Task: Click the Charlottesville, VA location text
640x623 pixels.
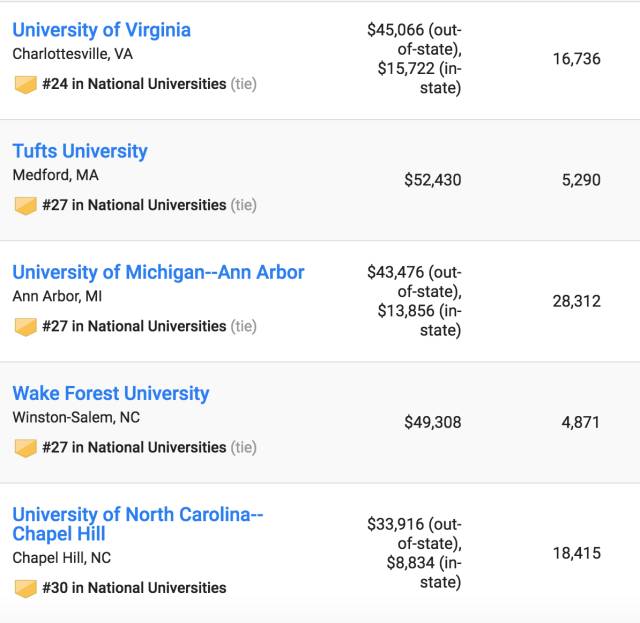Action: pyautogui.click(x=72, y=54)
